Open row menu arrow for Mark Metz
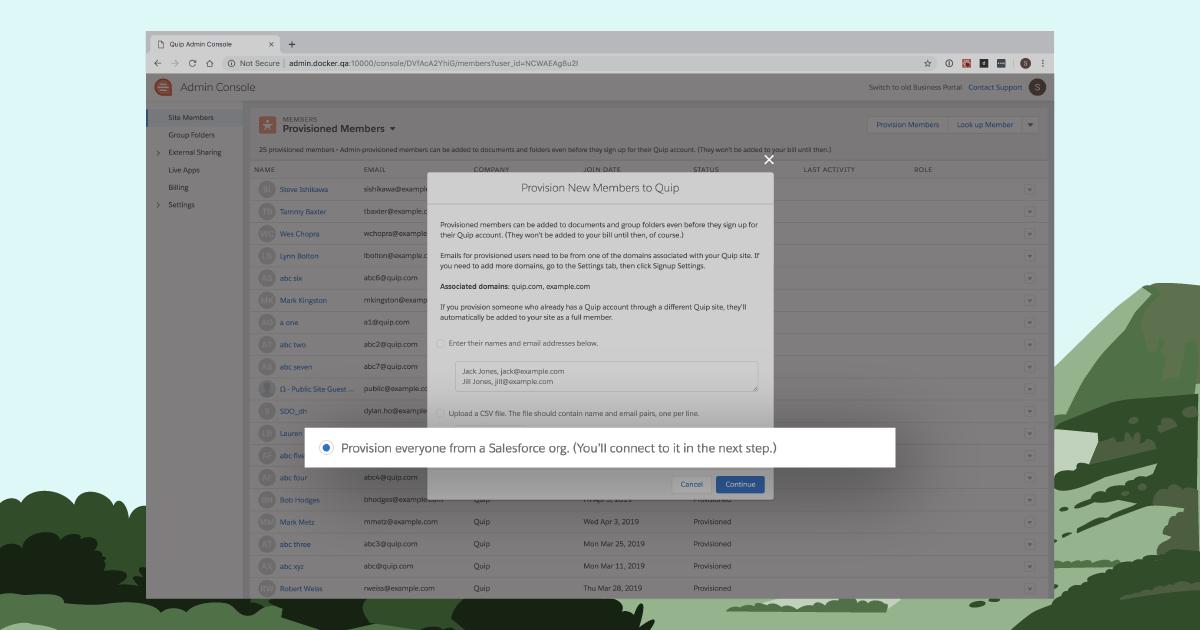 pos(1029,522)
